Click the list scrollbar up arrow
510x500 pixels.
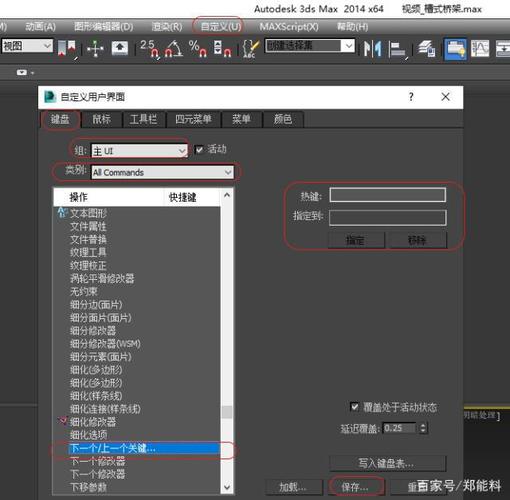[227, 195]
